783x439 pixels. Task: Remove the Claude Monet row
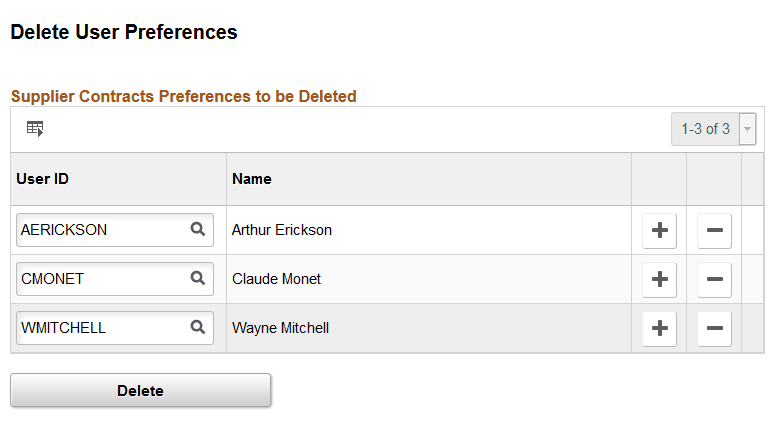coord(714,279)
